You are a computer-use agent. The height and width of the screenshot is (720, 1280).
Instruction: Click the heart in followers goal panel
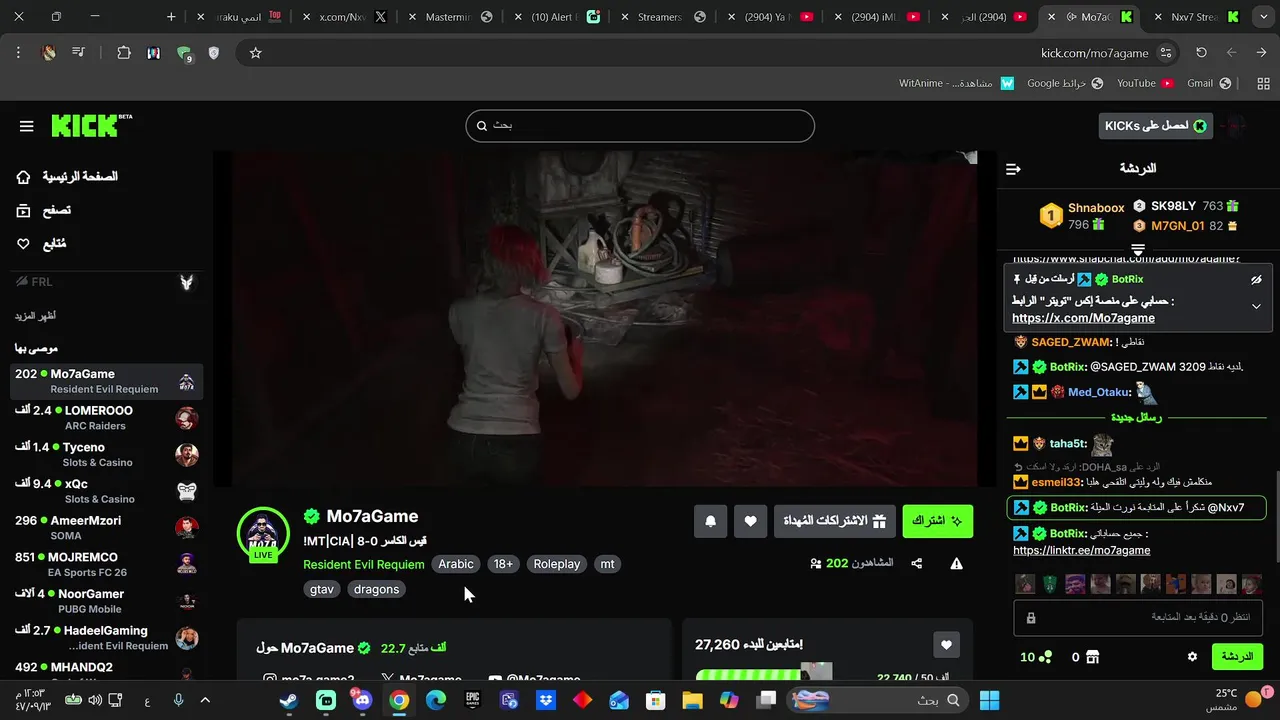pos(946,645)
